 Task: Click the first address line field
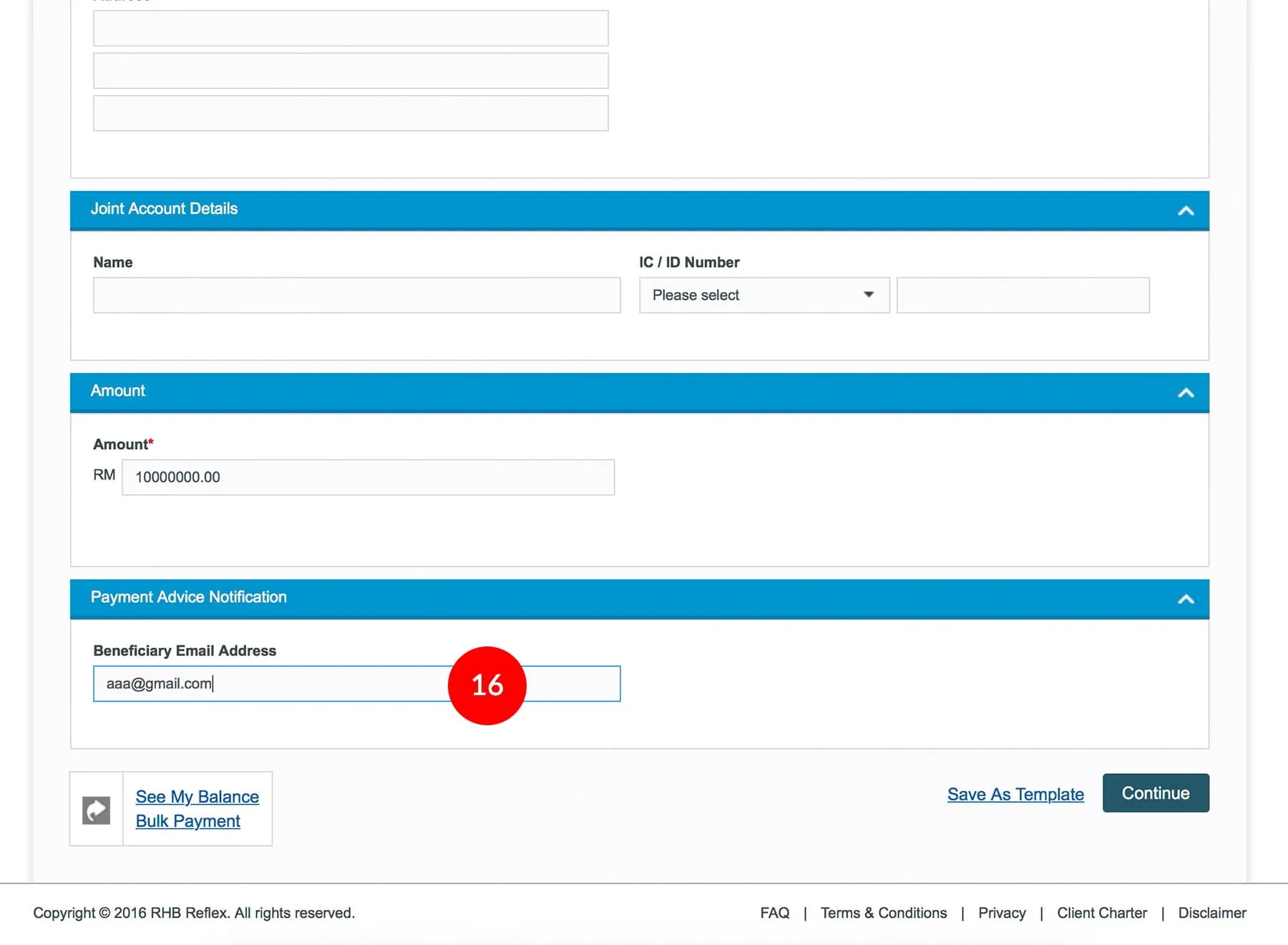tap(351, 29)
